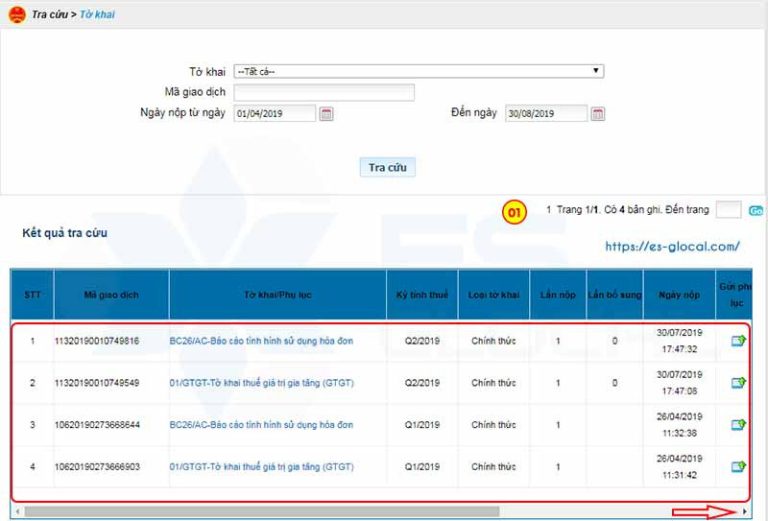Open BC26/AC report for Q1/2019
Image resolution: width=768 pixels, height=521 pixels.
point(261,425)
